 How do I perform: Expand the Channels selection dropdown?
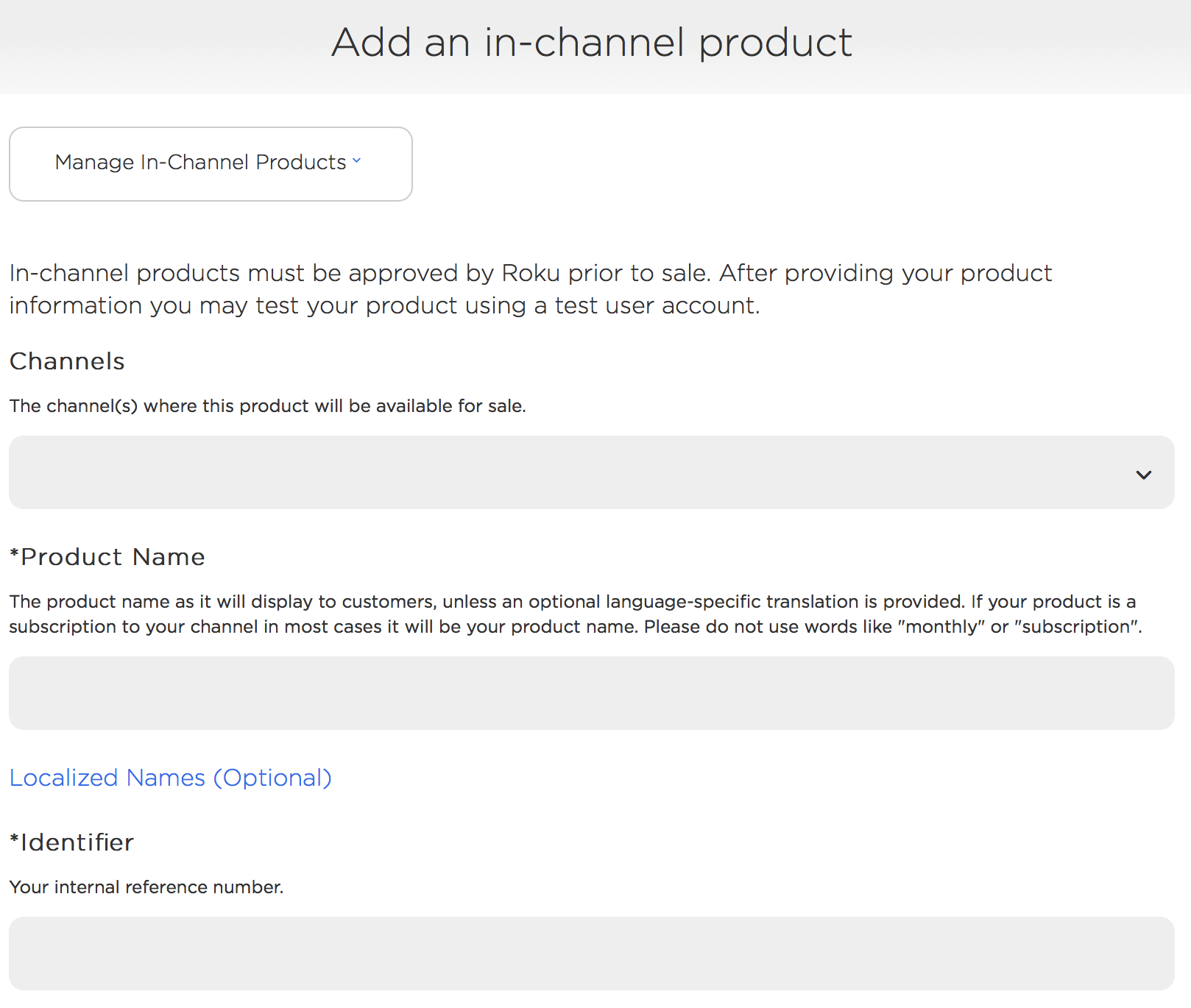click(592, 472)
